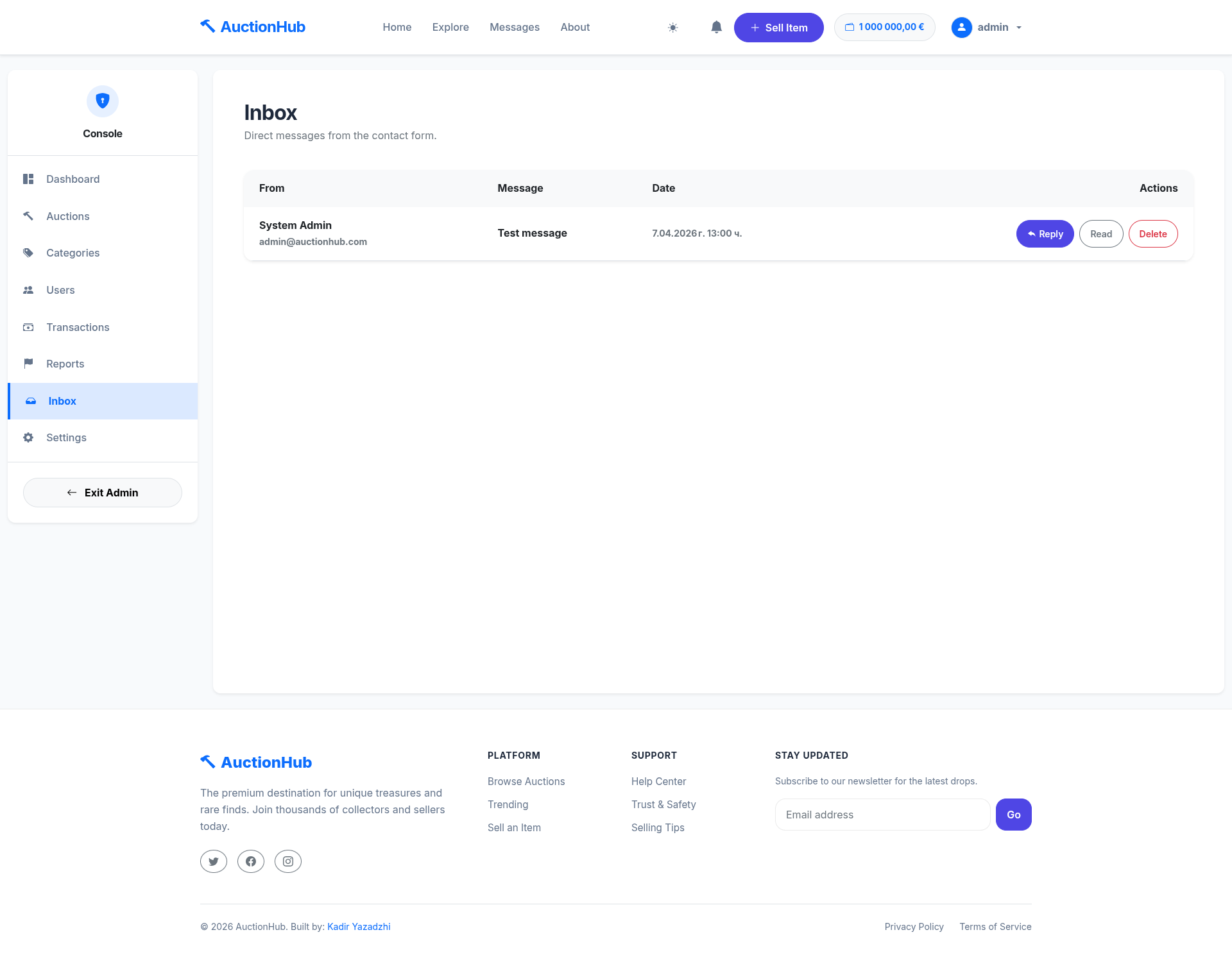Screen dimensions: 1232x955
Task: Delete the Test message
Action: 1153,234
